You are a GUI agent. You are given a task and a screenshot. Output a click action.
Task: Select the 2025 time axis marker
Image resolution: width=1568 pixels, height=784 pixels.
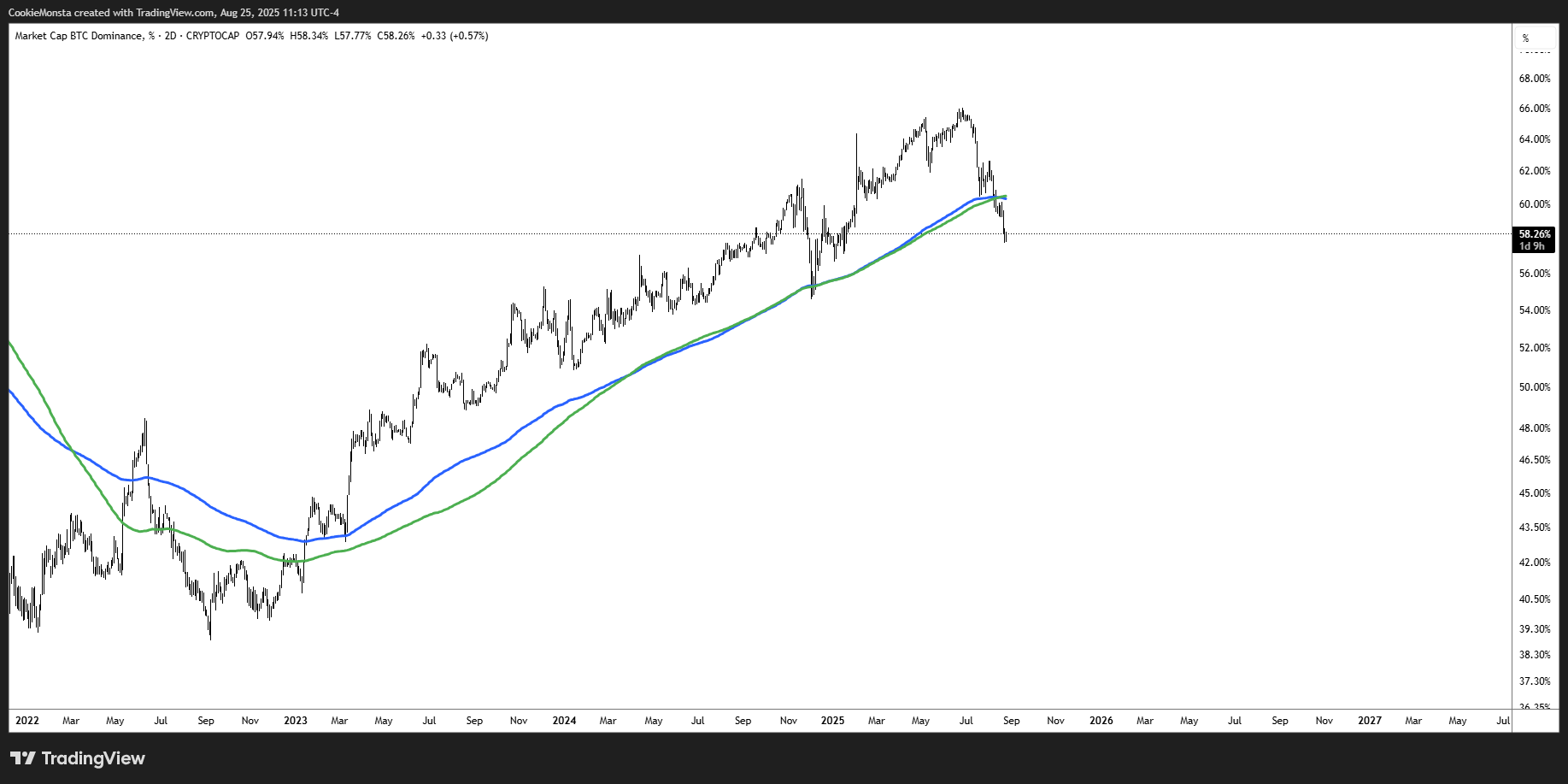click(832, 721)
